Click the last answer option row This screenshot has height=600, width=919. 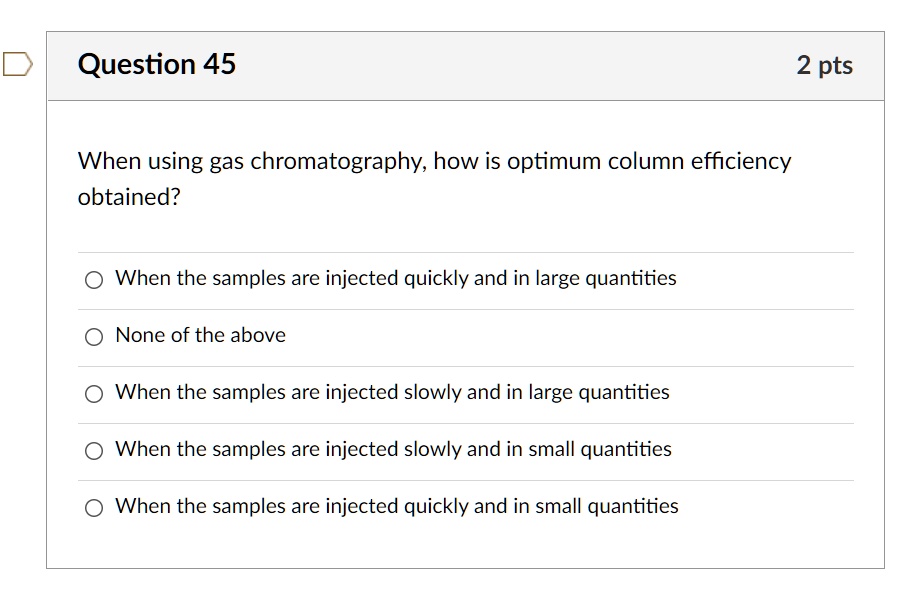click(x=396, y=506)
